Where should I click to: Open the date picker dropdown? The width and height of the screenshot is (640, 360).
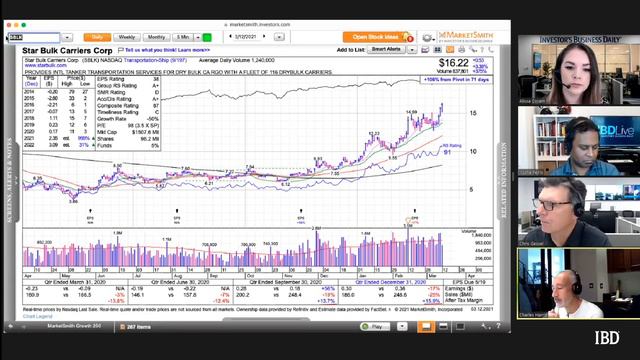click(x=280, y=37)
